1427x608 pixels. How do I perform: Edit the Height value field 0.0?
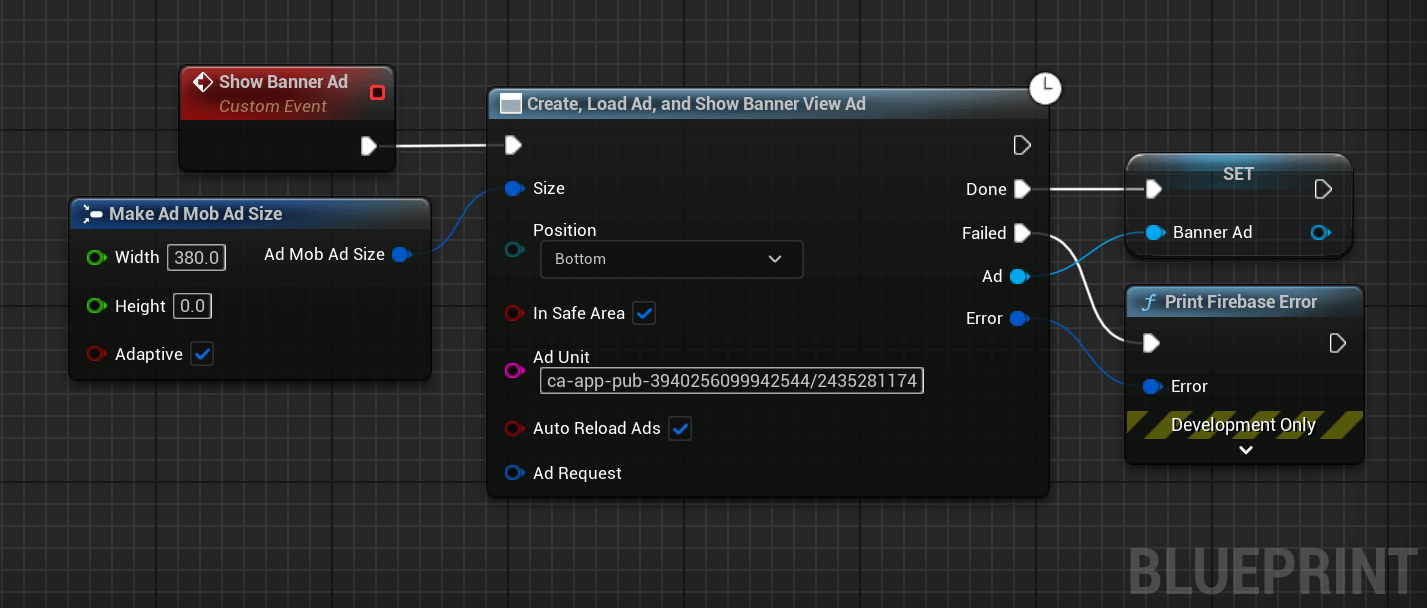click(x=193, y=306)
